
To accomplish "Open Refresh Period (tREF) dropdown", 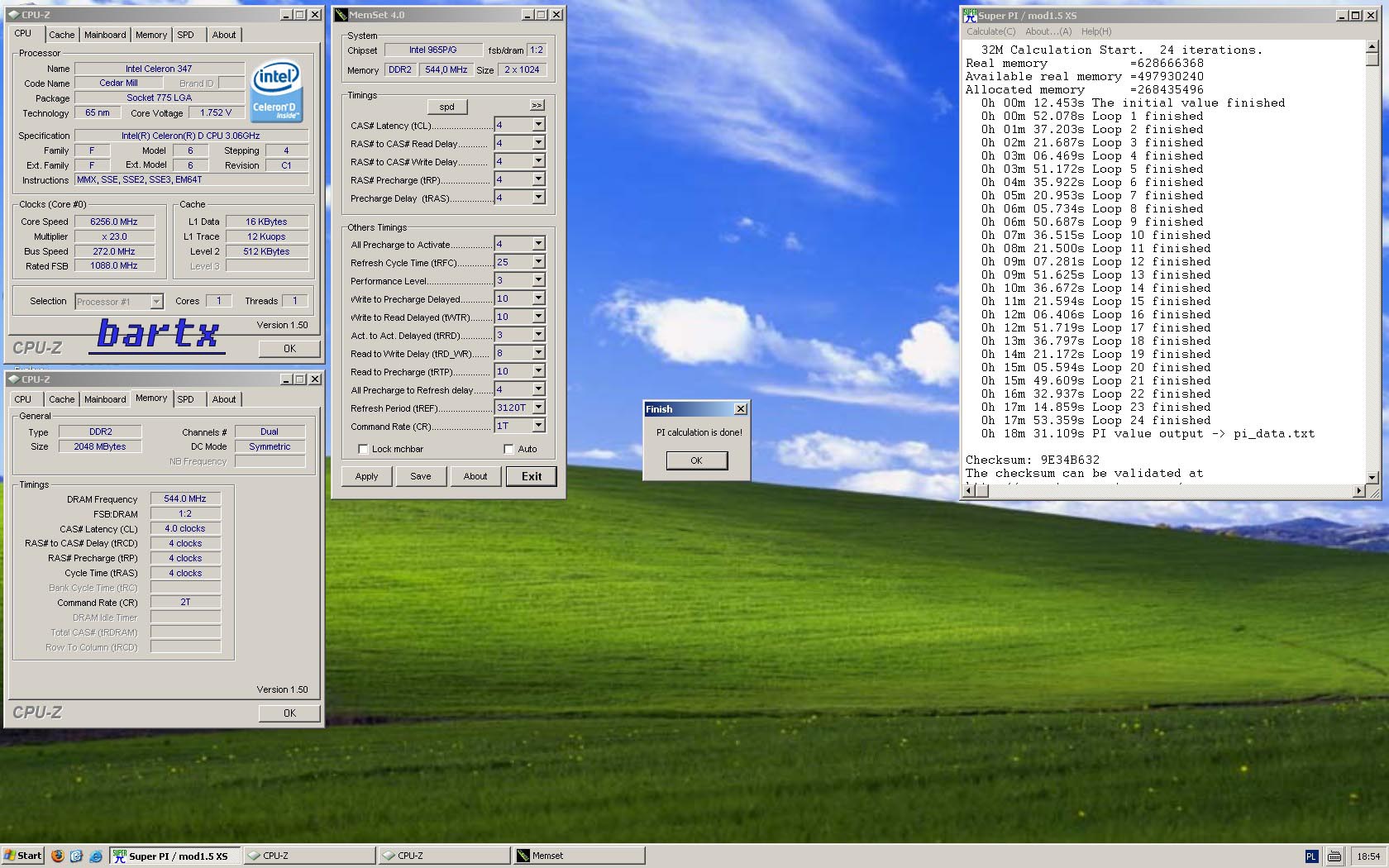I will 538,408.
